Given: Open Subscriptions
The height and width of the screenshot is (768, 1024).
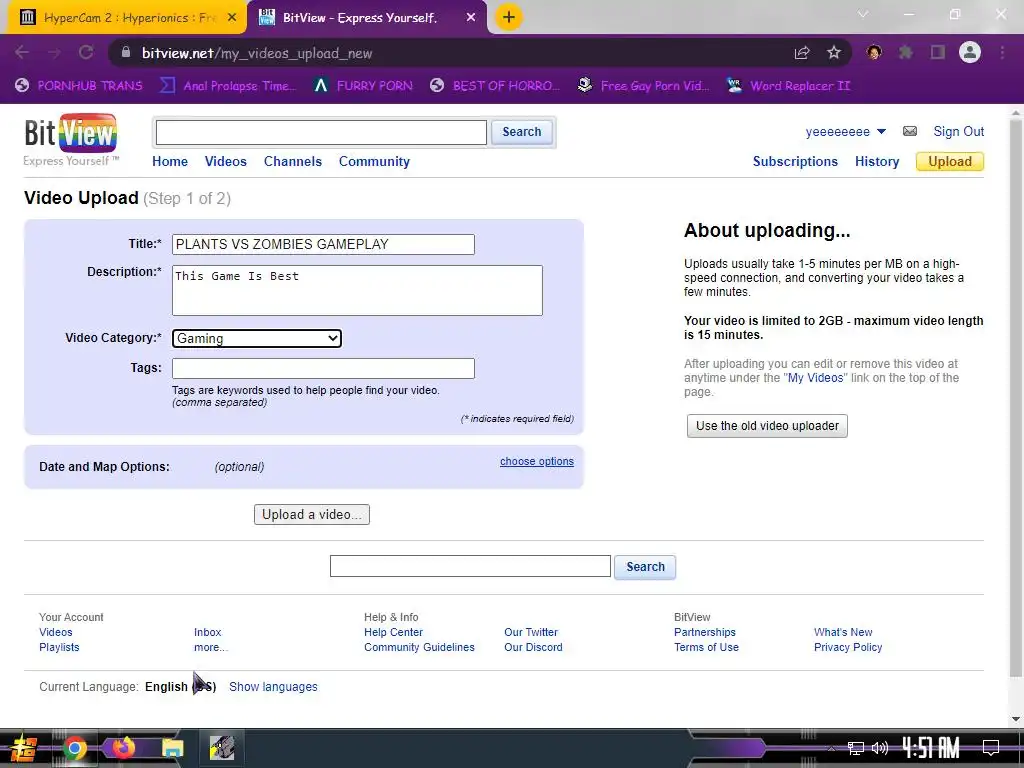Looking at the screenshot, I should point(795,161).
